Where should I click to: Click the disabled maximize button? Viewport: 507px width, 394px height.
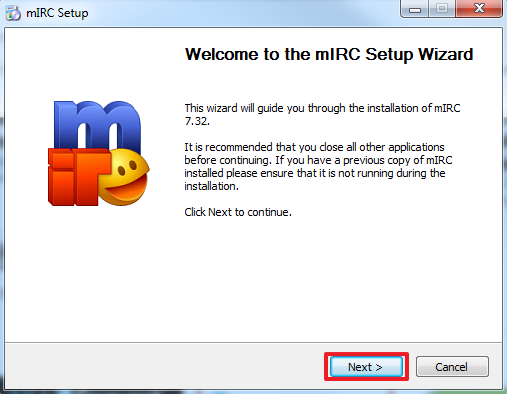(x=442, y=8)
